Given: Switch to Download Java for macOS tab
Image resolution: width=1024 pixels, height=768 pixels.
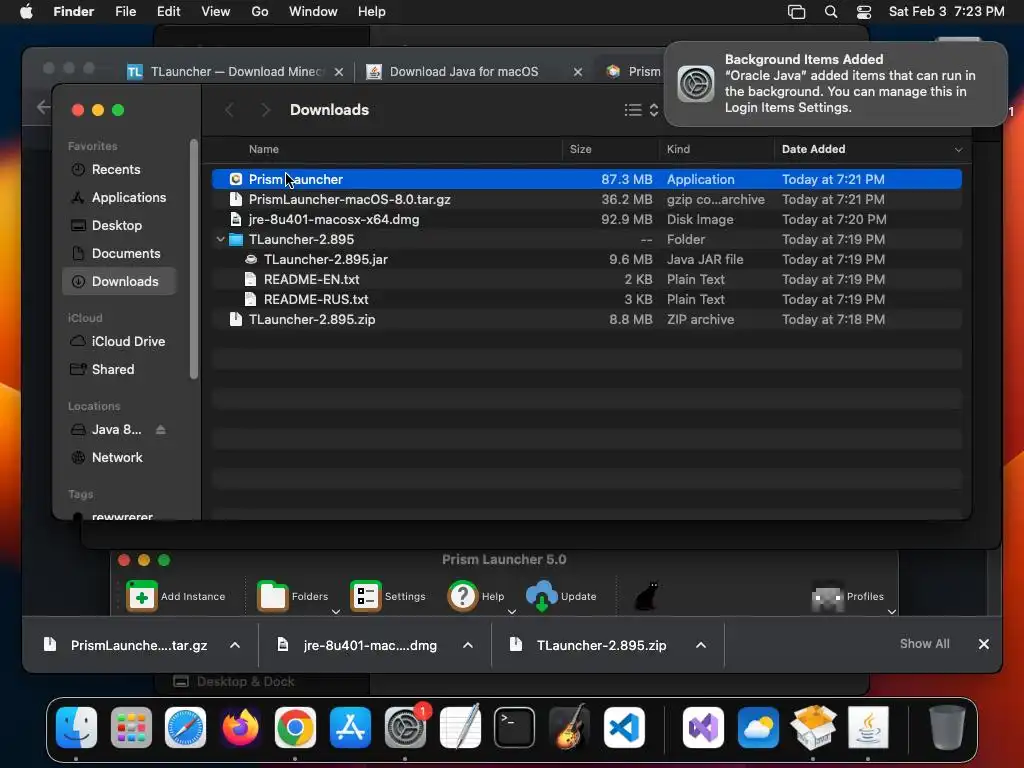Looking at the screenshot, I should pos(464,72).
